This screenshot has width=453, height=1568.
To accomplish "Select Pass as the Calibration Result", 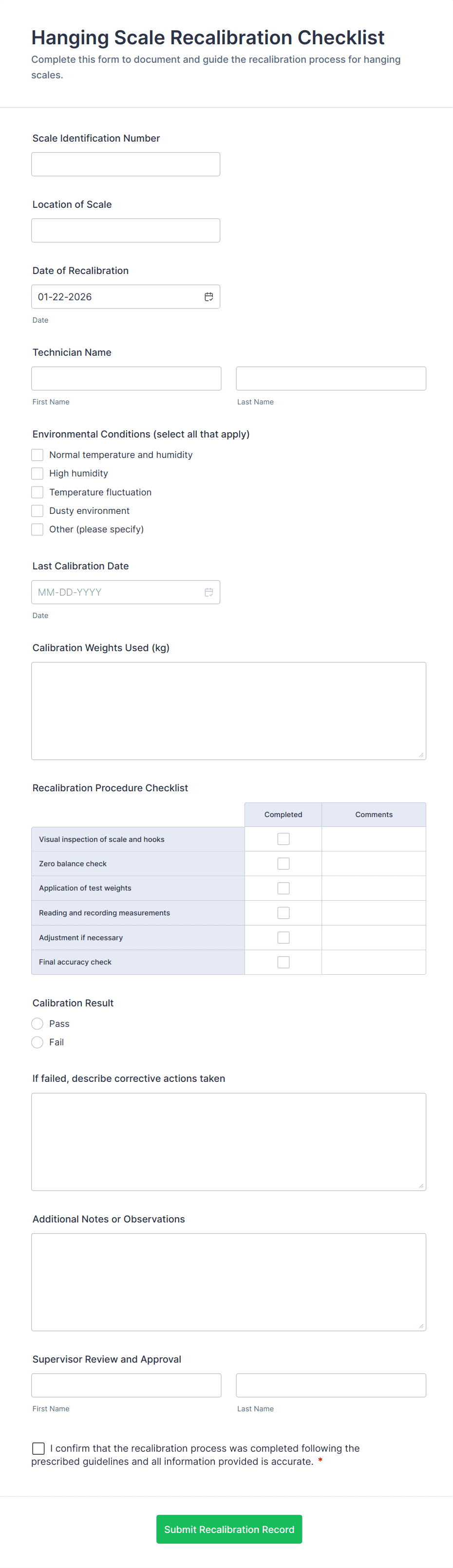I will point(37,1023).
